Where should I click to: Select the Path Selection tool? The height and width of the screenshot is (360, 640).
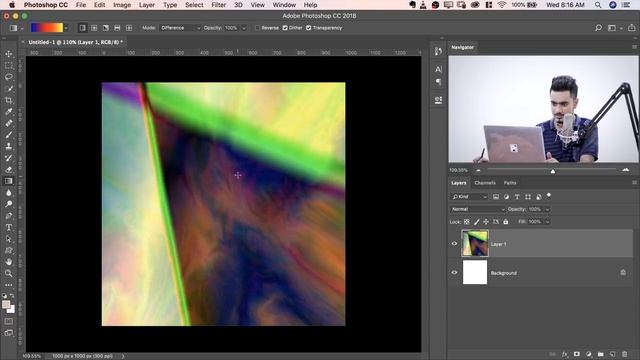click(9, 239)
